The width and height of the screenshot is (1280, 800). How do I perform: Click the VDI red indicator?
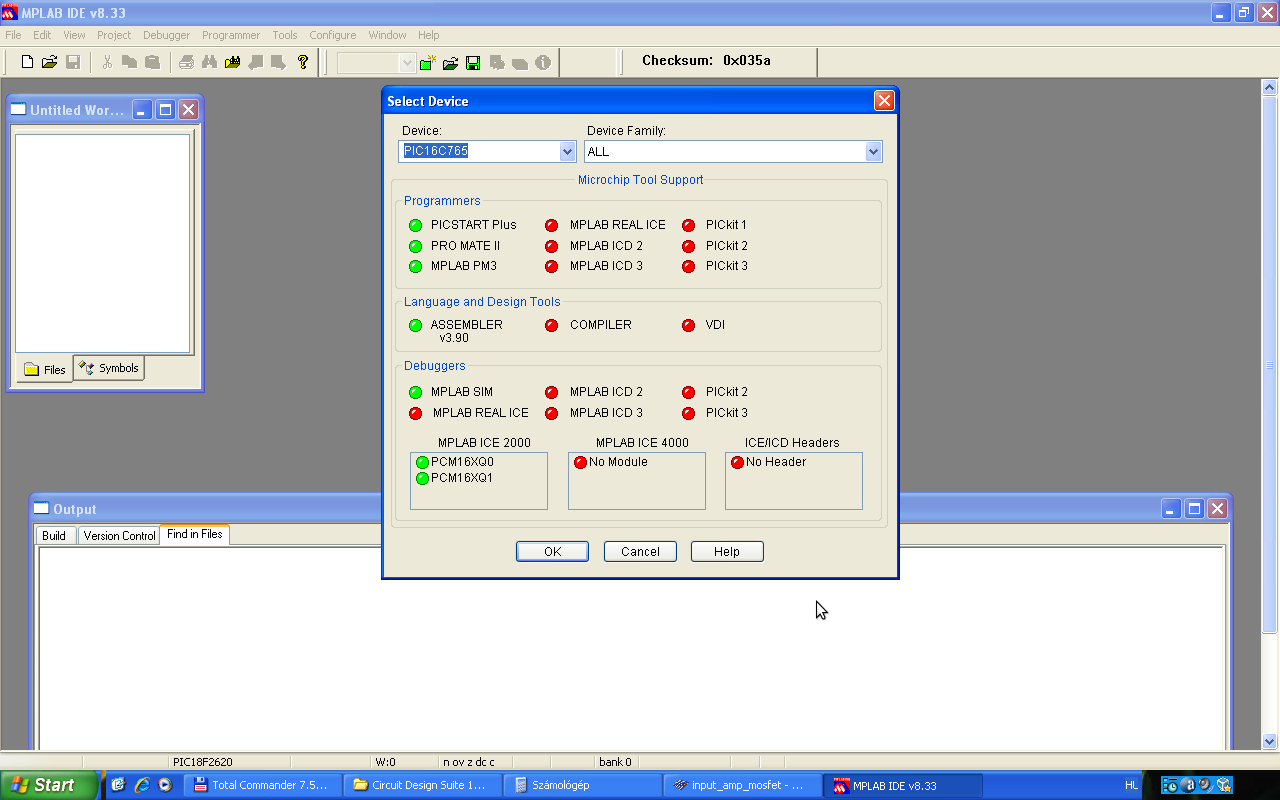688,325
